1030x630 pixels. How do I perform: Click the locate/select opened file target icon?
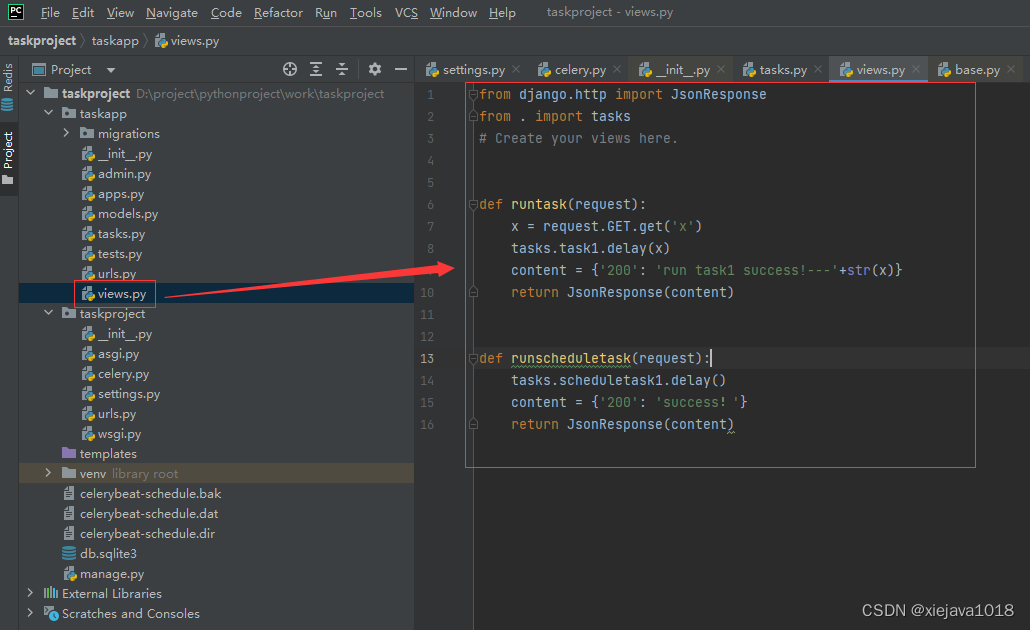290,69
